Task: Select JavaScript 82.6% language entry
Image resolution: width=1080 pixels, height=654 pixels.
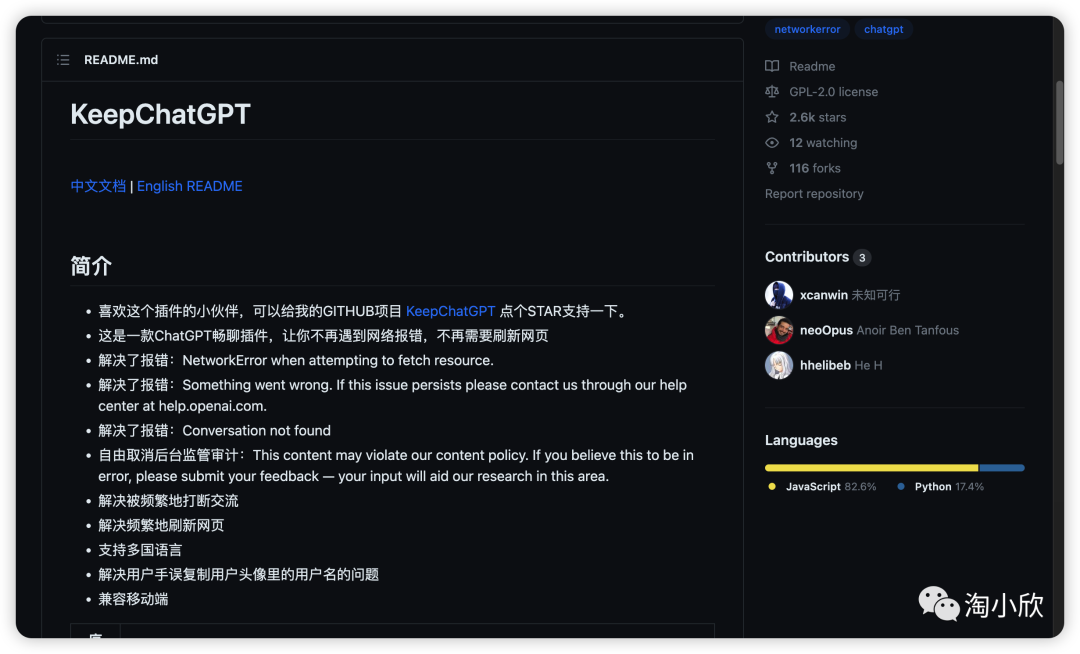Action: [822, 487]
